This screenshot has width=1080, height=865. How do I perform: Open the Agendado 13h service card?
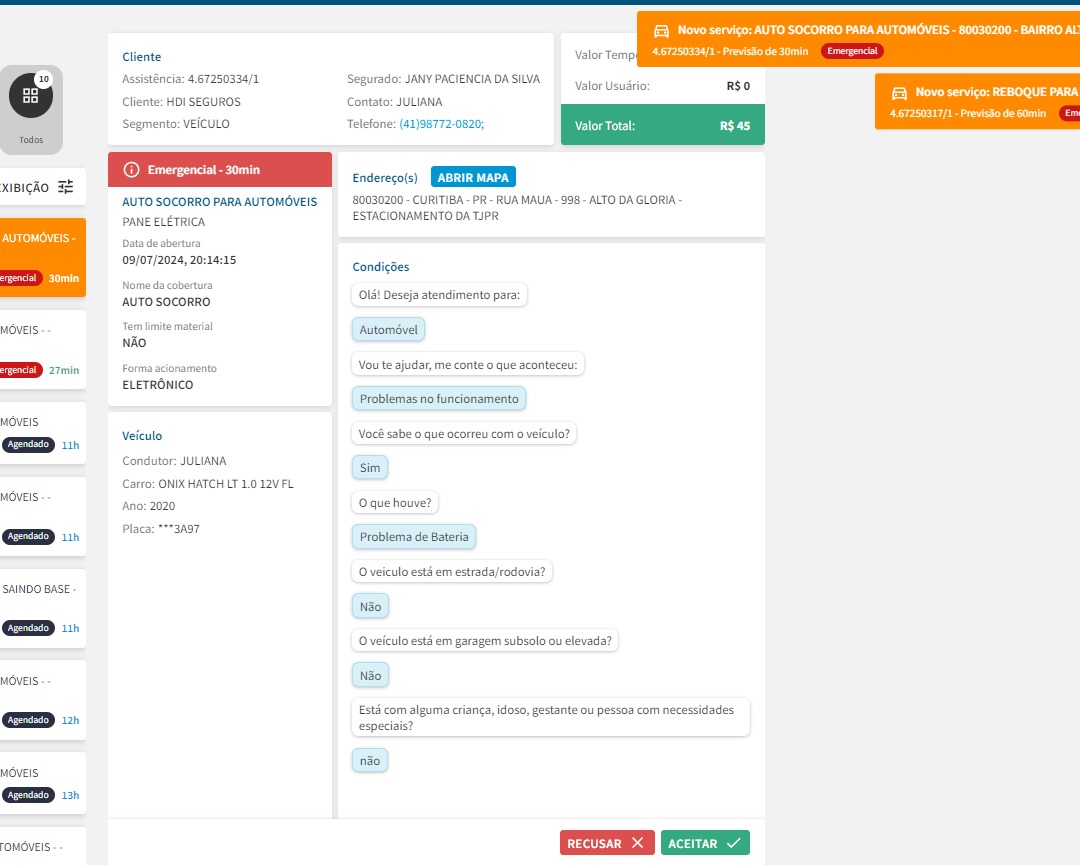(43, 785)
